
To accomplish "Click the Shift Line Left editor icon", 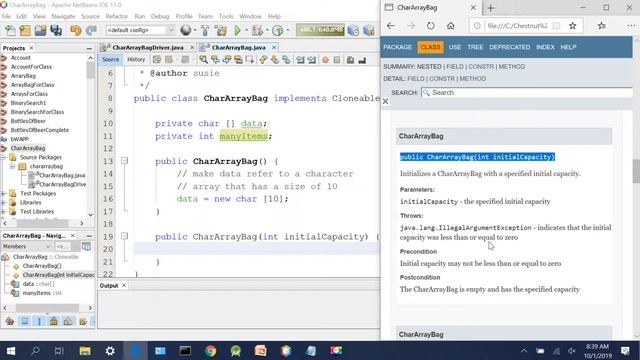I will click(300, 60).
